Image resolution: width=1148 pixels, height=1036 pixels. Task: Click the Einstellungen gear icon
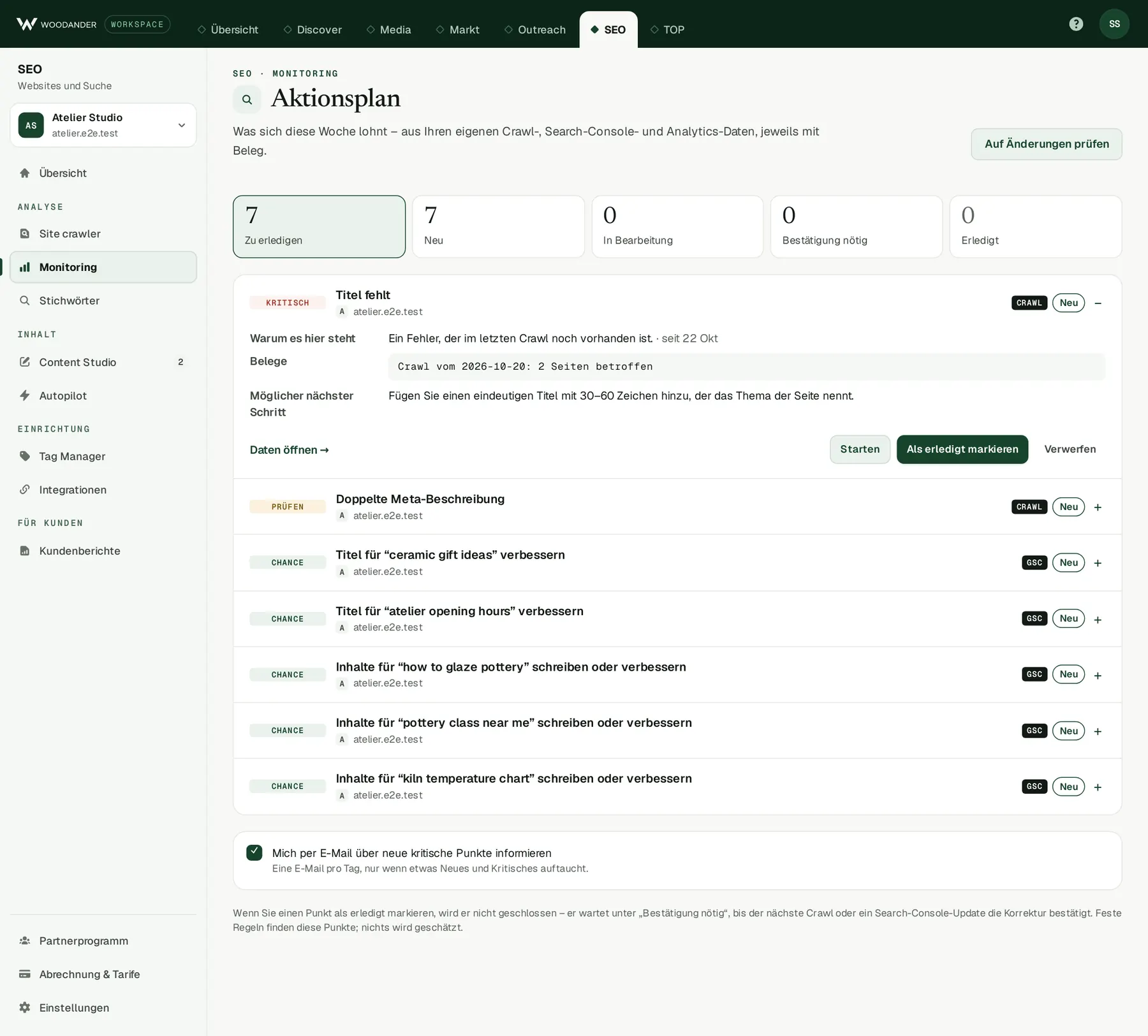[25, 1007]
